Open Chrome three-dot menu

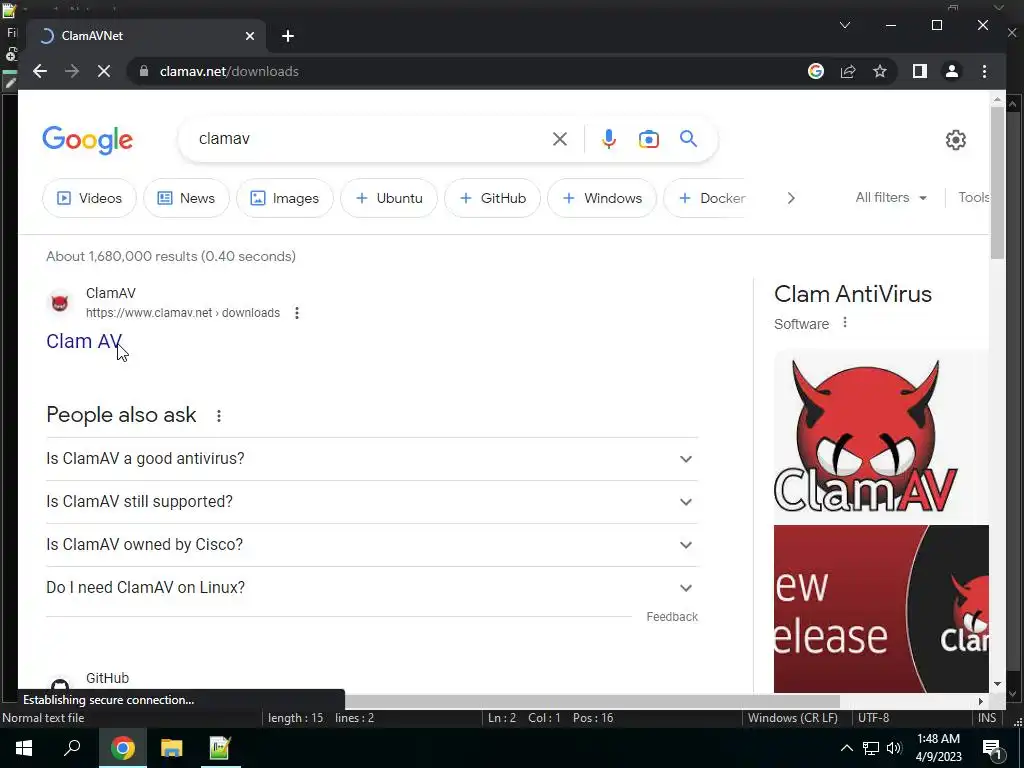[984, 71]
